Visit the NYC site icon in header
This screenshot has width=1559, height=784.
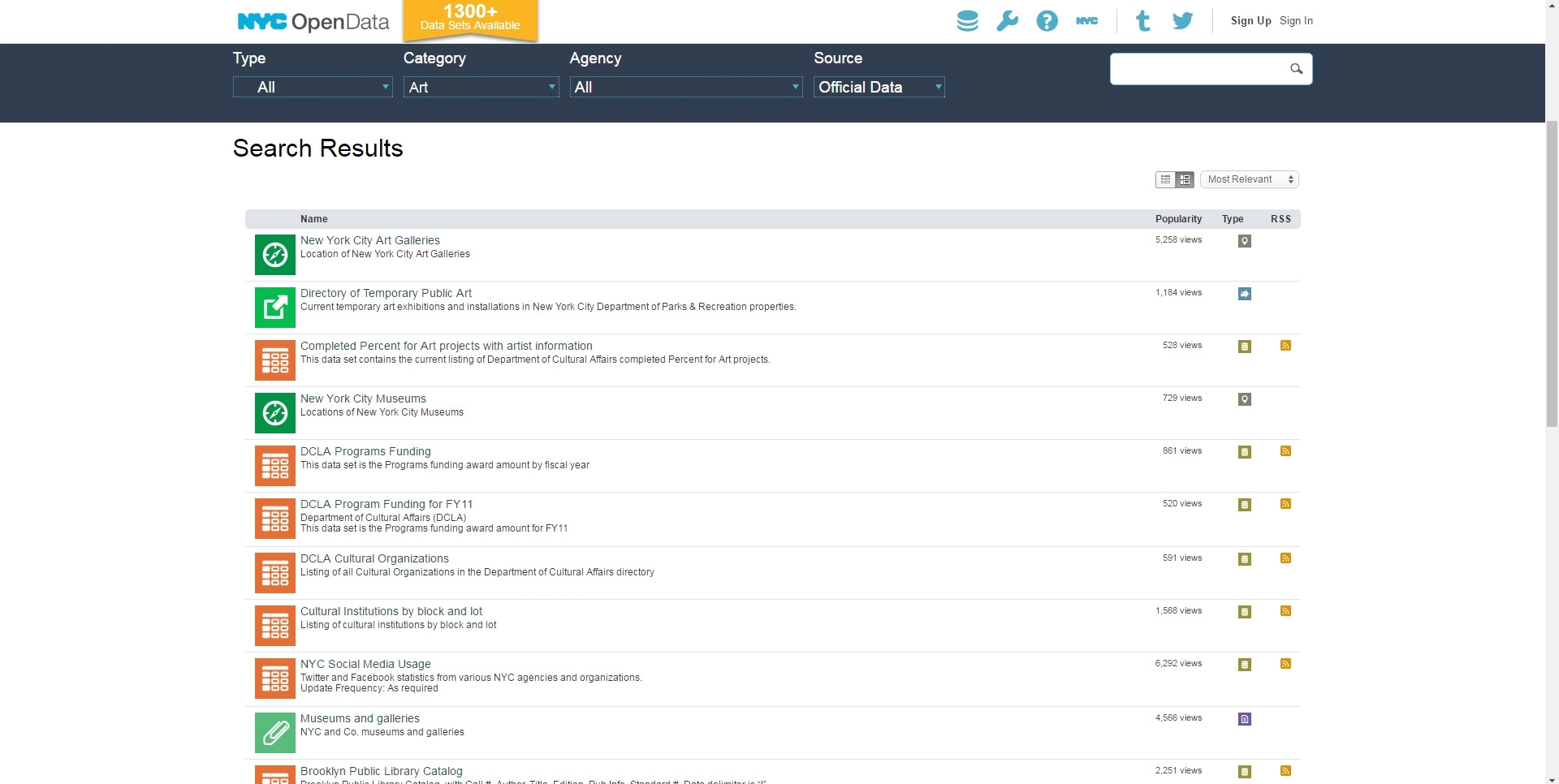click(1086, 21)
